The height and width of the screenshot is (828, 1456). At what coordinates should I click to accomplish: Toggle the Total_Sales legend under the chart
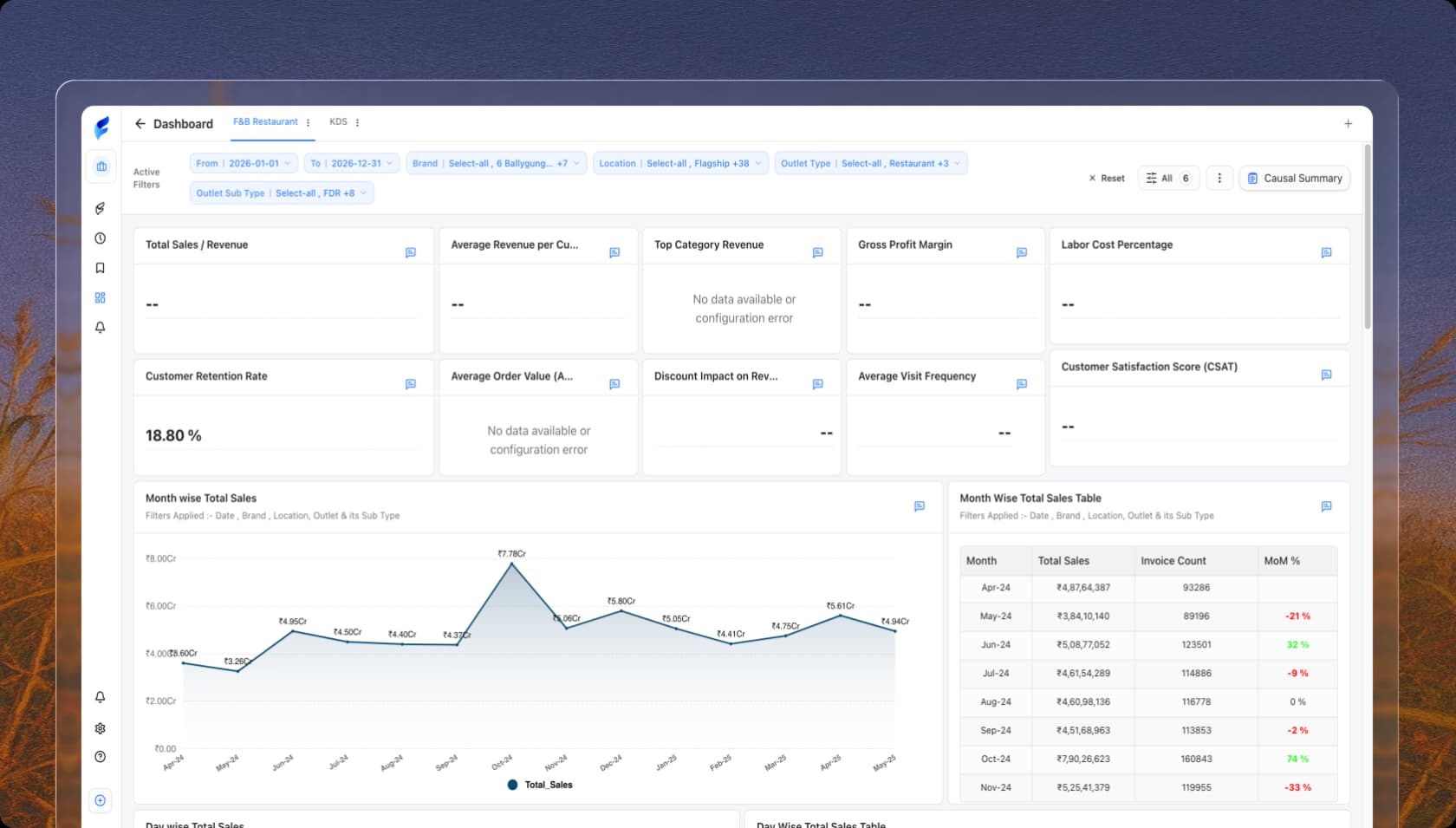coord(539,785)
